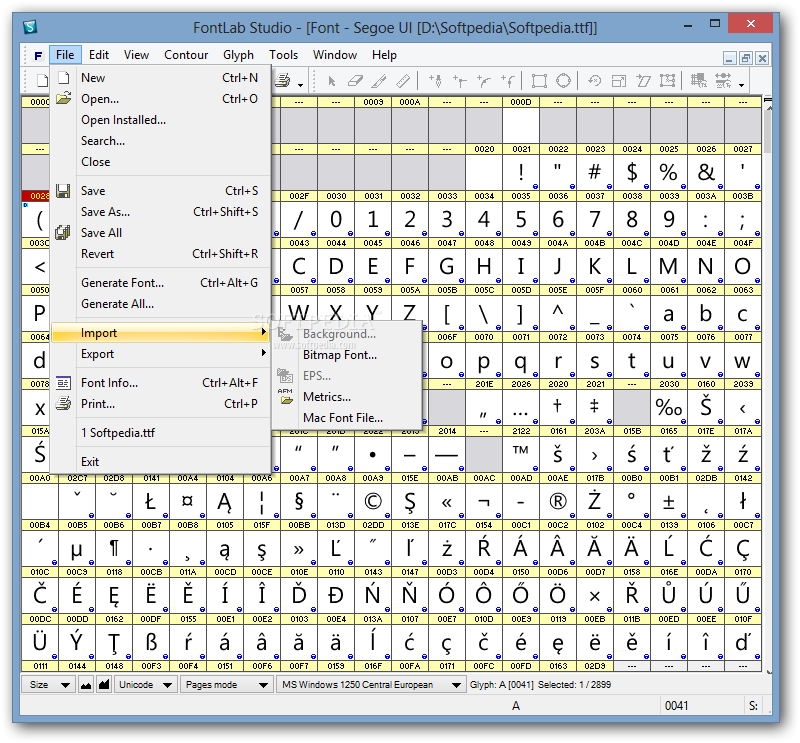Select the Rectangle drawing tool
Image resolution: width=800 pixels, height=743 pixels.
(x=539, y=81)
